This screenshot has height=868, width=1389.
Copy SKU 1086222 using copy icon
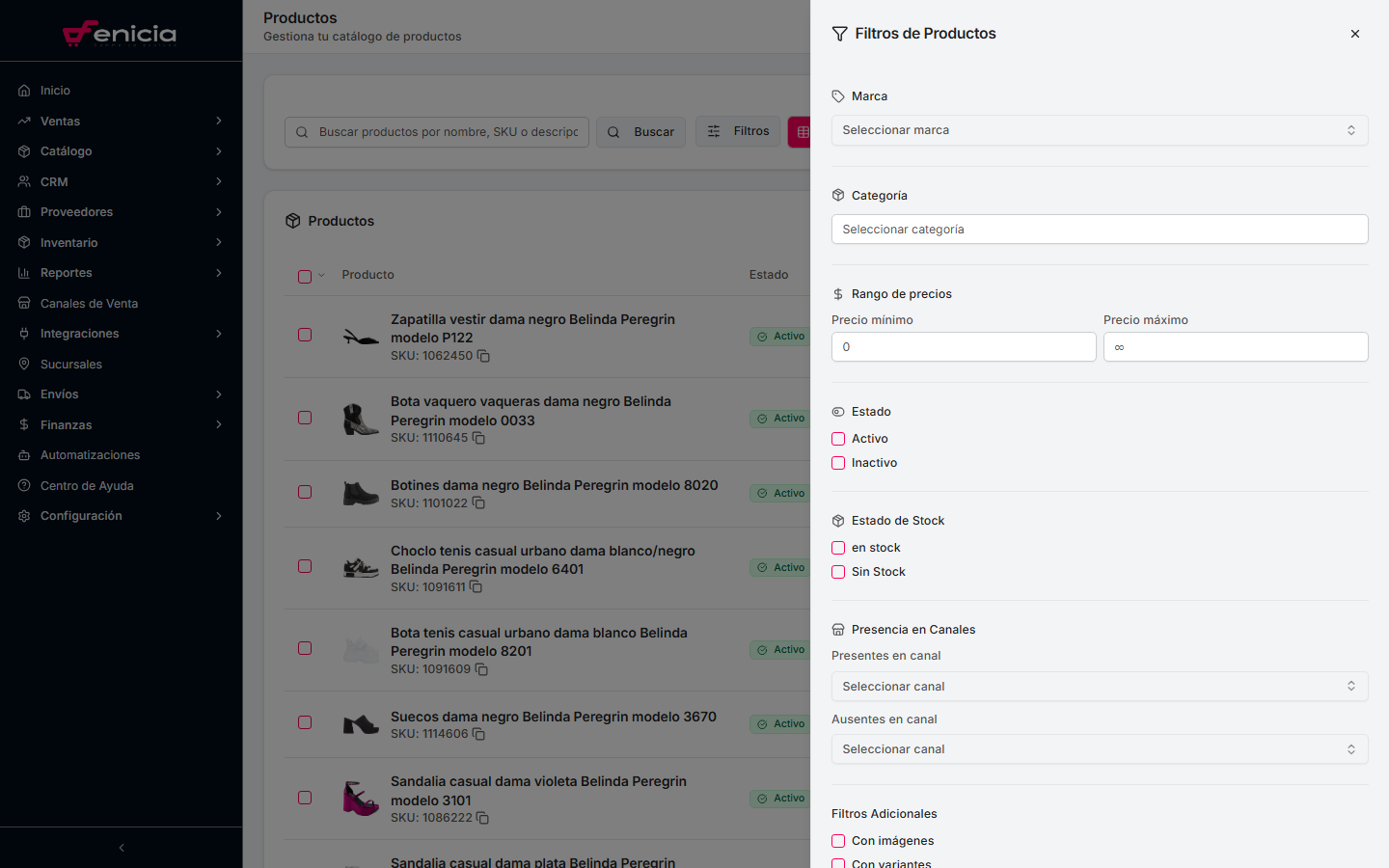coord(482,818)
